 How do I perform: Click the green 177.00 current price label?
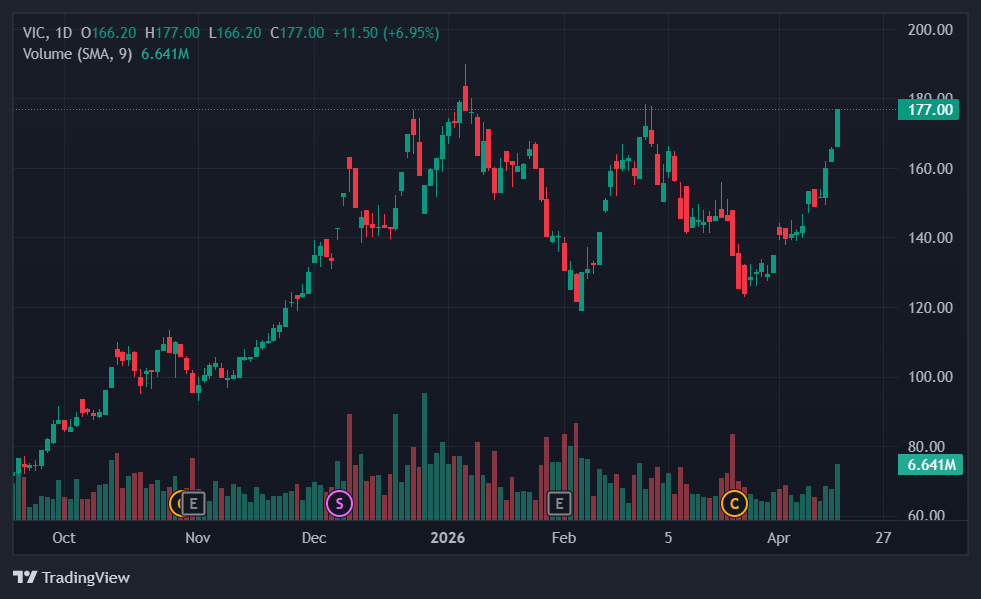(929, 109)
